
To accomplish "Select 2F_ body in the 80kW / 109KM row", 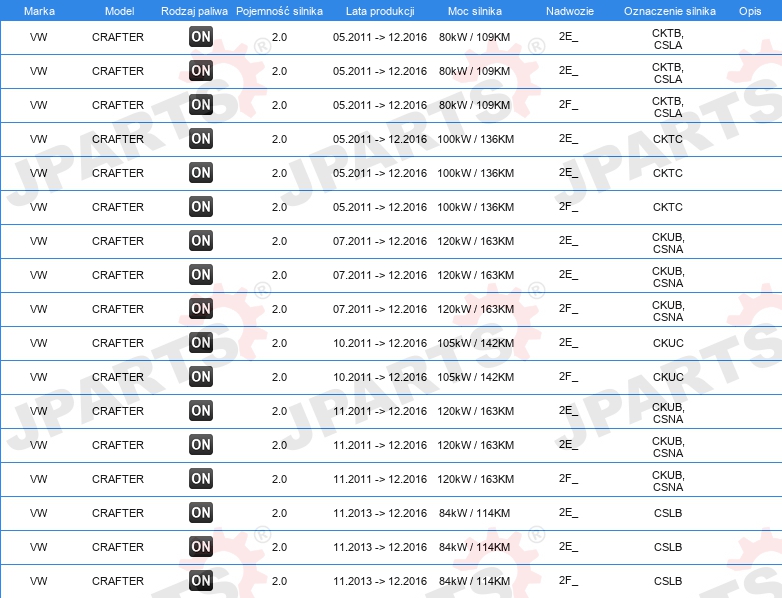I will 569,105.
